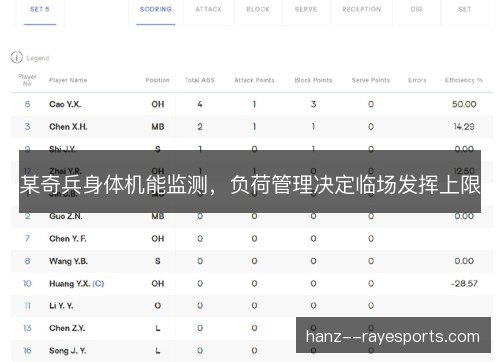Click player number 13 link
This screenshot has height=362, width=500.
[x=27, y=328]
